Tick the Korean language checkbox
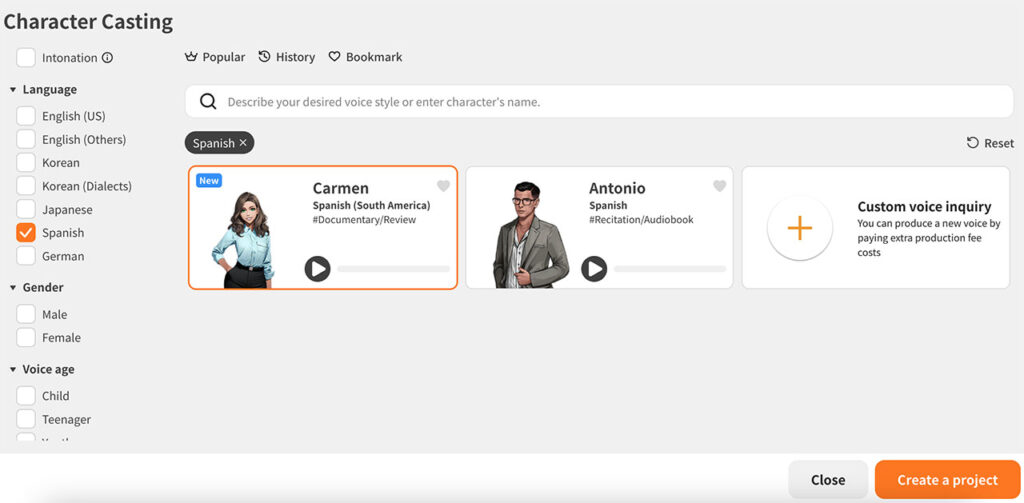This screenshot has height=503, width=1024. [26, 163]
